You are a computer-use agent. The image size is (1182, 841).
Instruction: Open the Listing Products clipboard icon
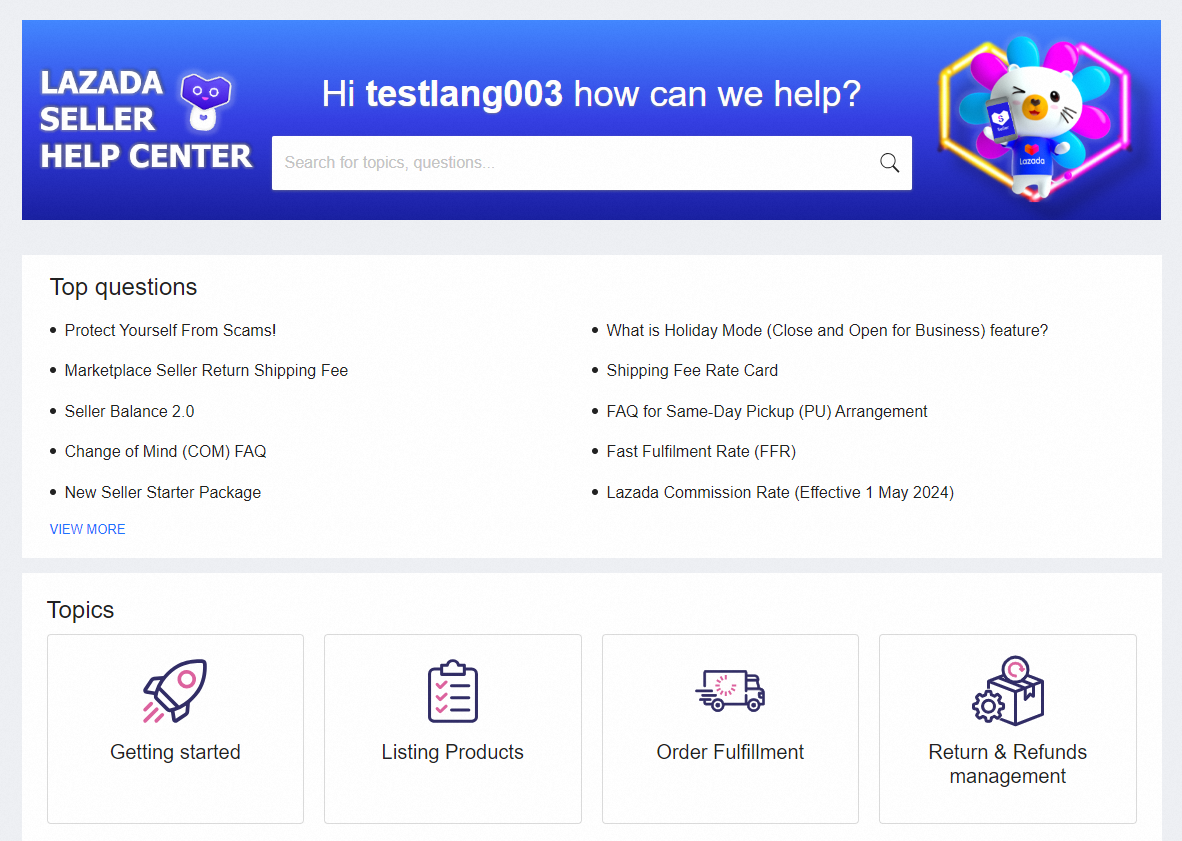452,691
